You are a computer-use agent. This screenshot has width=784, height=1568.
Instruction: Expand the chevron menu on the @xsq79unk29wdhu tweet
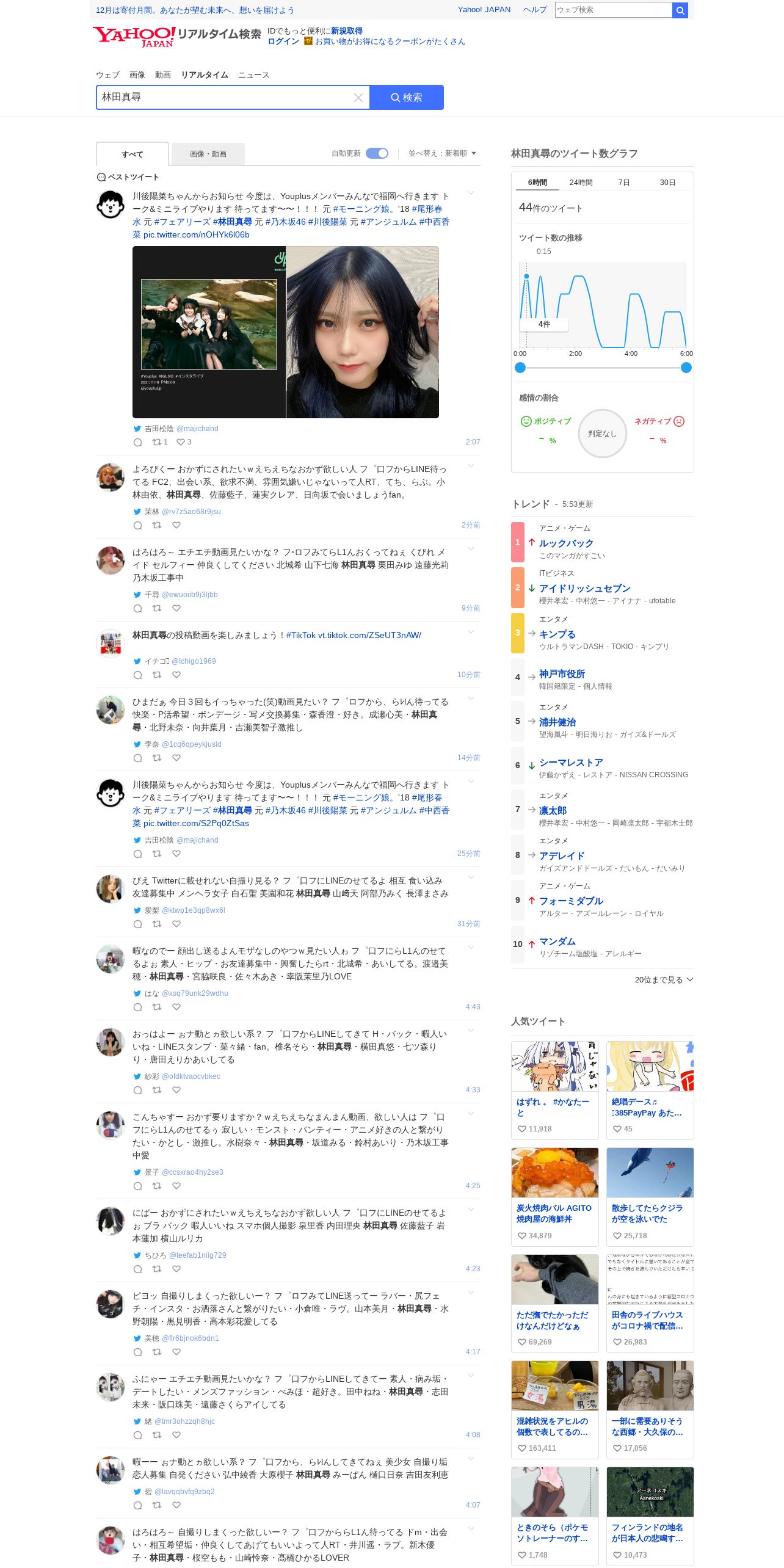471,948
